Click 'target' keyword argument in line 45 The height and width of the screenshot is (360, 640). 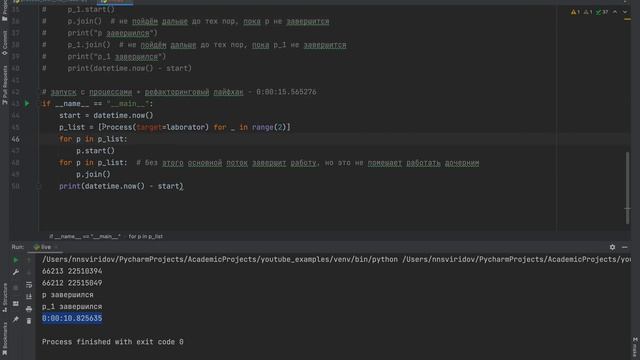tap(149, 127)
